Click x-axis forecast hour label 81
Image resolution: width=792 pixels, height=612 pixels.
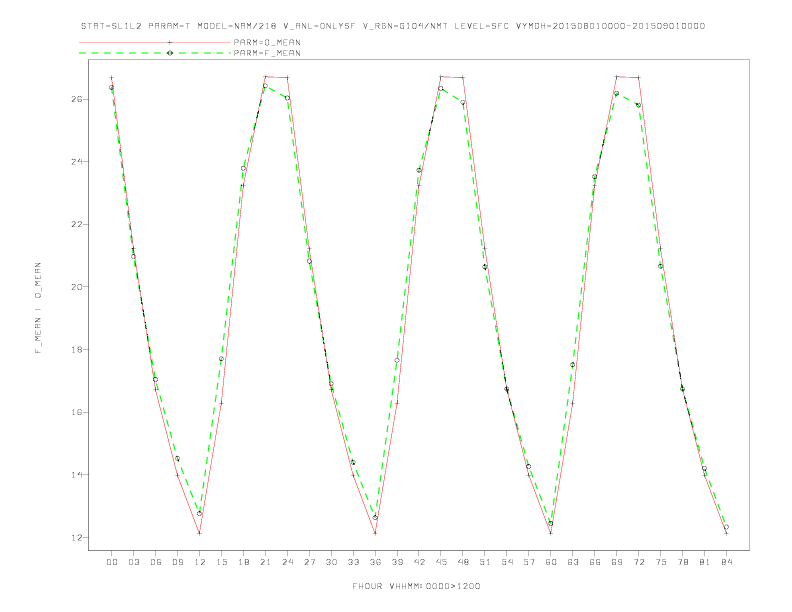pyautogui.click(x=705, y=562)
